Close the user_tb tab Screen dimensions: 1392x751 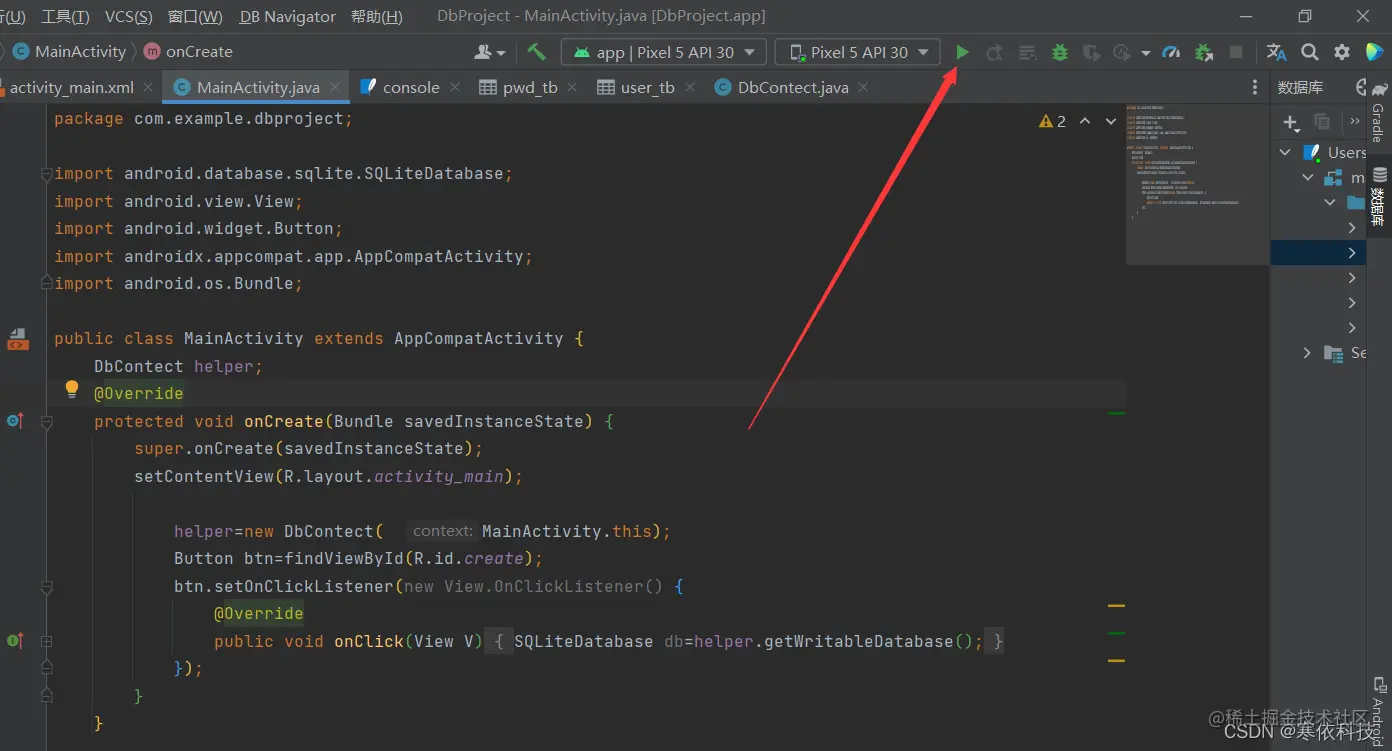point(690,88)
